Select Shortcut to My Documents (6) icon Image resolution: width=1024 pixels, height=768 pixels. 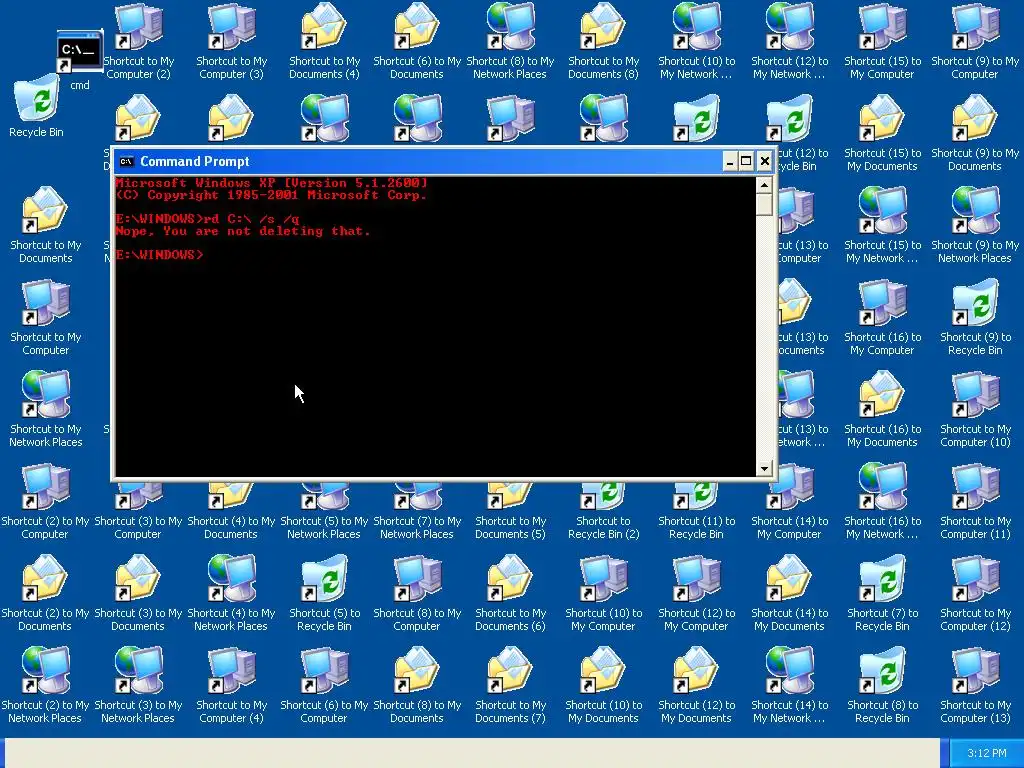(x=510, y=579)
